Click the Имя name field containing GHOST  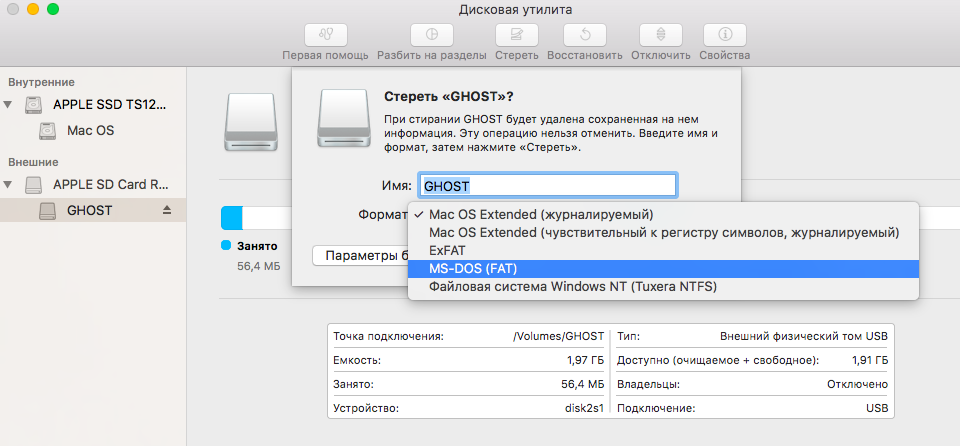coord(548,186)
